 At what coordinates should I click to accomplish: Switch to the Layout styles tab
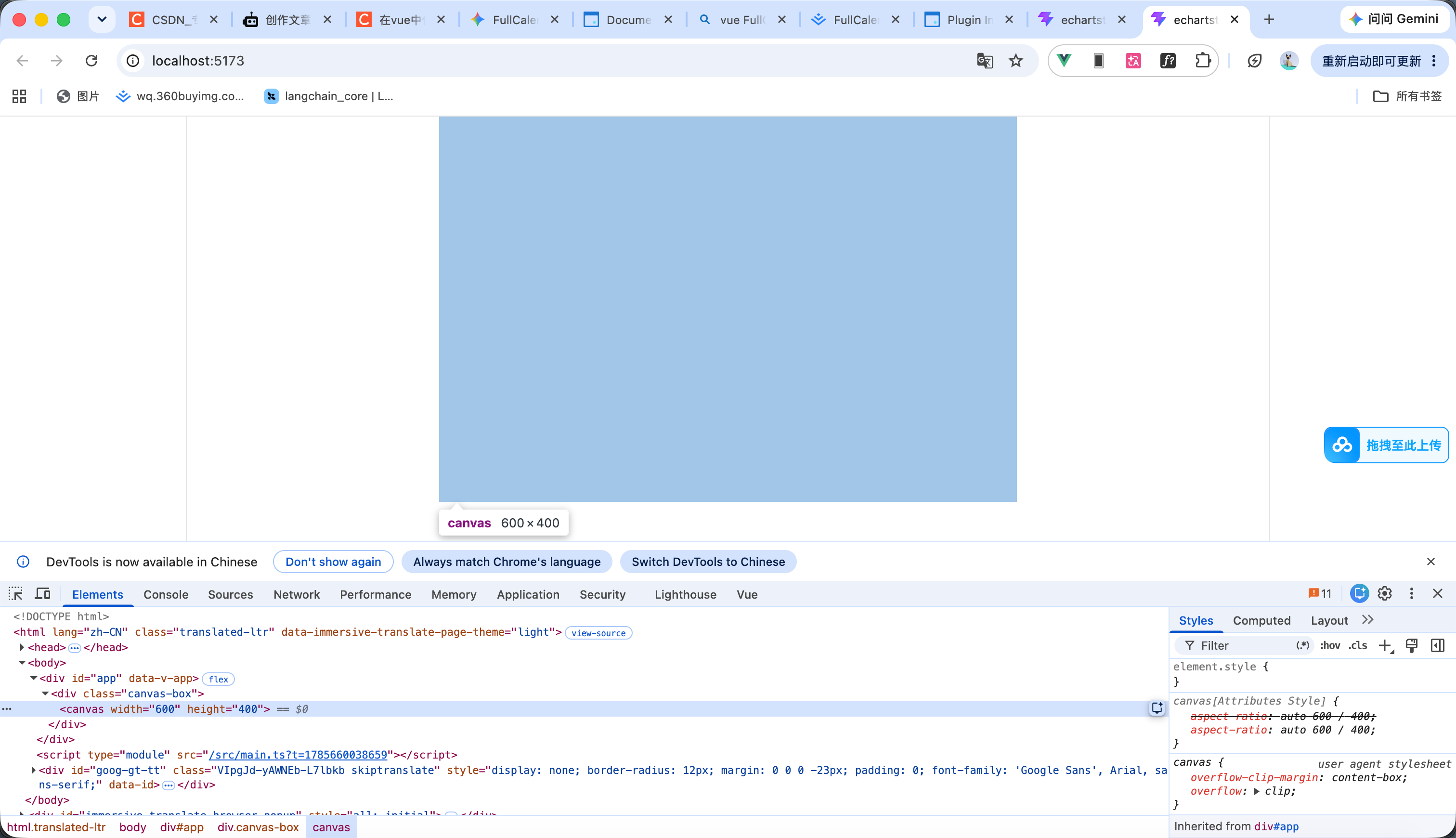coord(1329,620)
